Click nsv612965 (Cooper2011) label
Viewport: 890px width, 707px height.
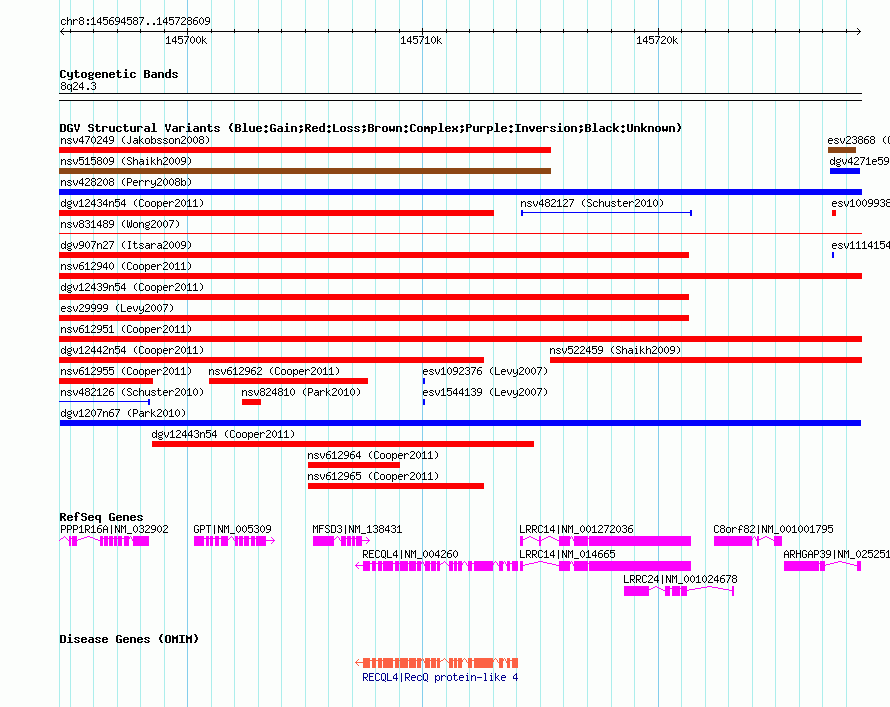373,476
